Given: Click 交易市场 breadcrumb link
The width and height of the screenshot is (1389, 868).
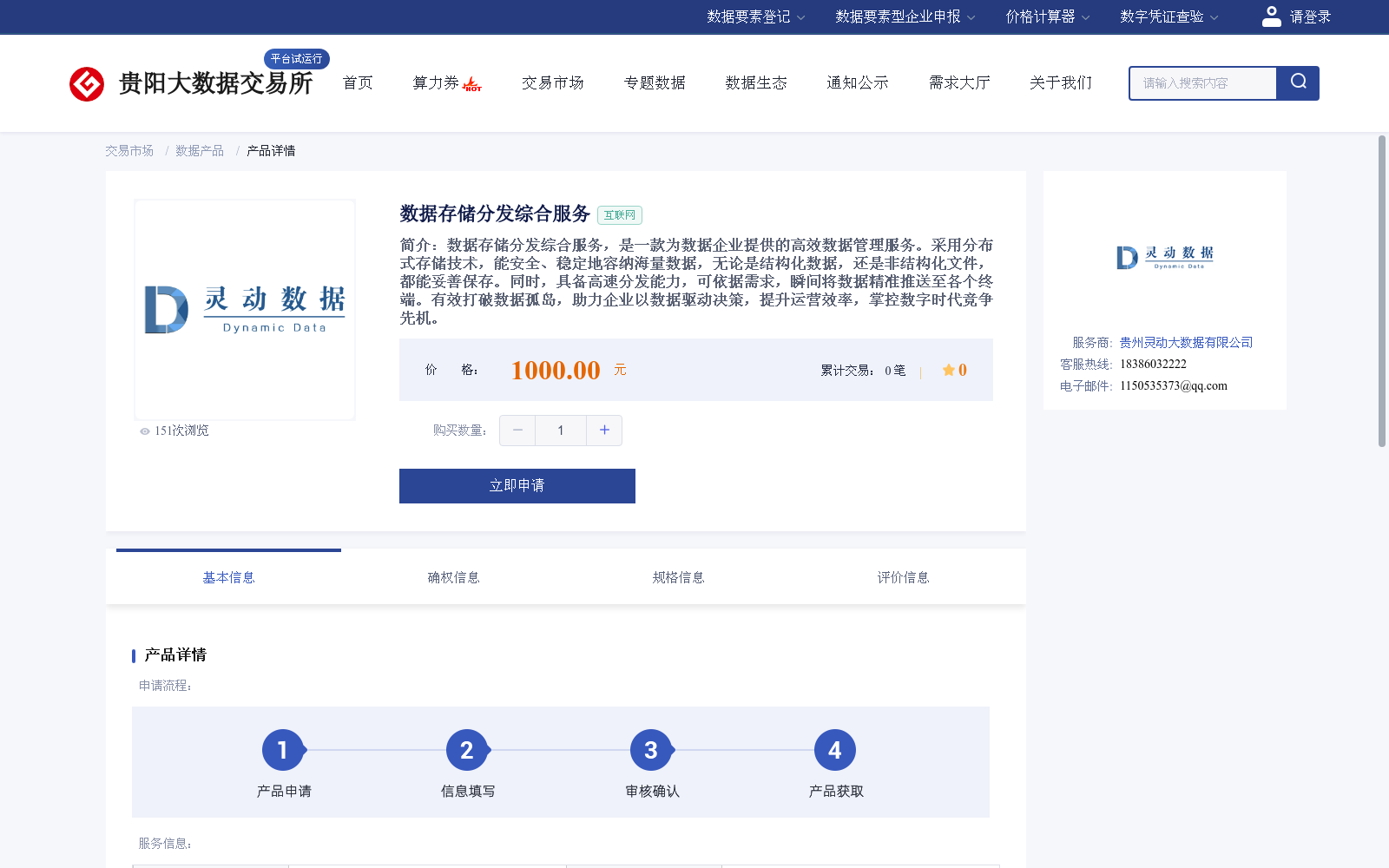Looking at the screenshot, I should [x=129, y=151].
